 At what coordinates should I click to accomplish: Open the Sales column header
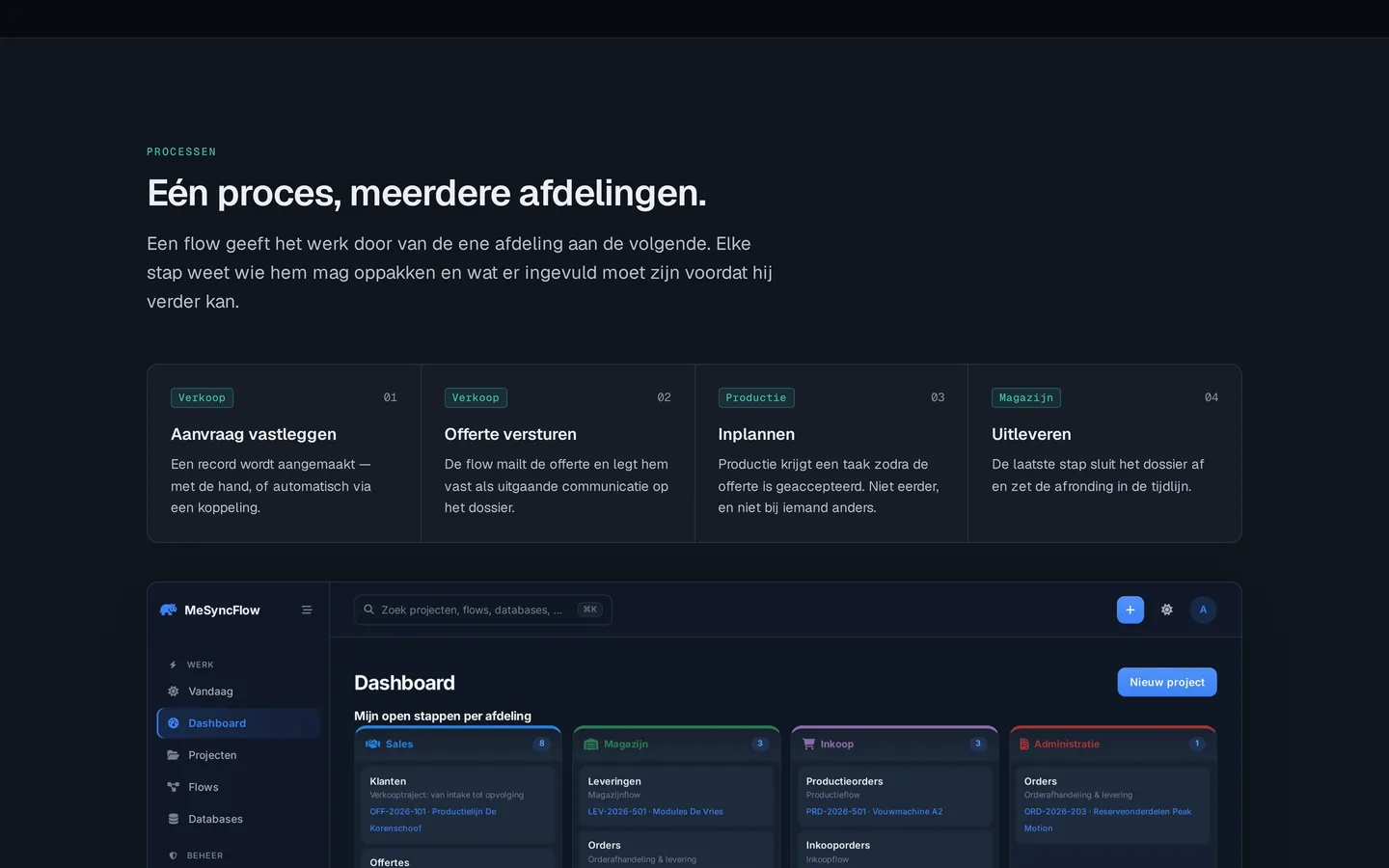coord(458,744)
